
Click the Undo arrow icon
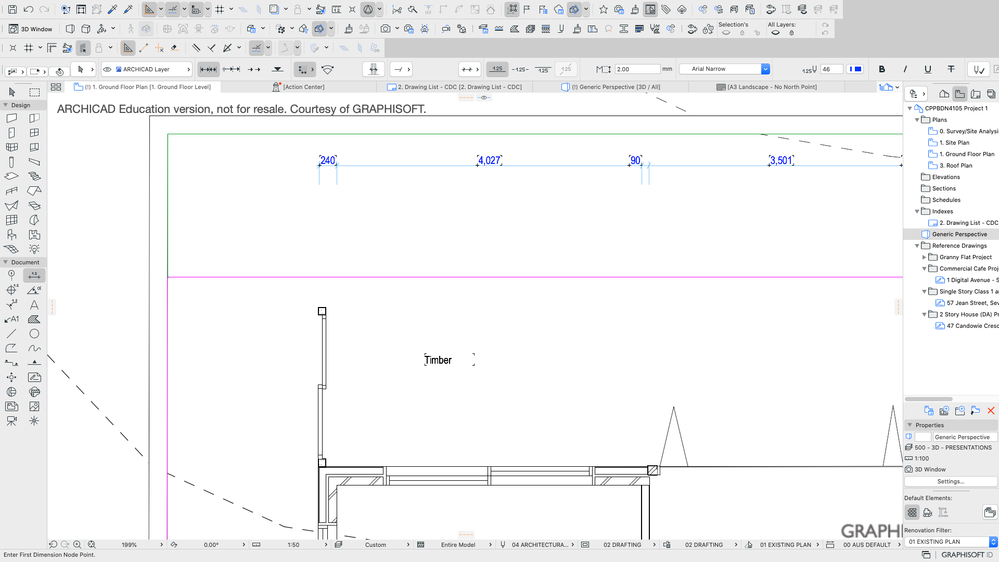29,9
